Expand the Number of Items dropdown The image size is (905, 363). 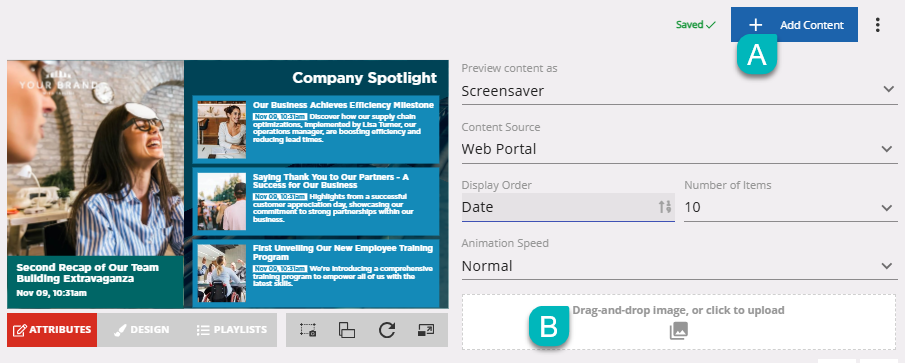[791, 207]
